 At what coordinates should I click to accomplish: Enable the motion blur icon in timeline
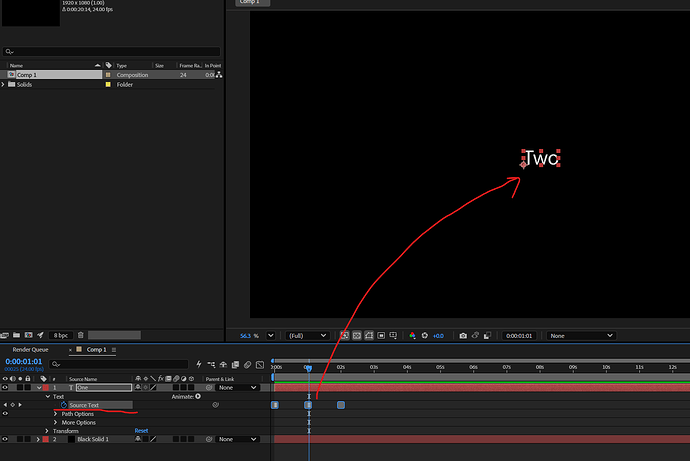click(248, 364)
